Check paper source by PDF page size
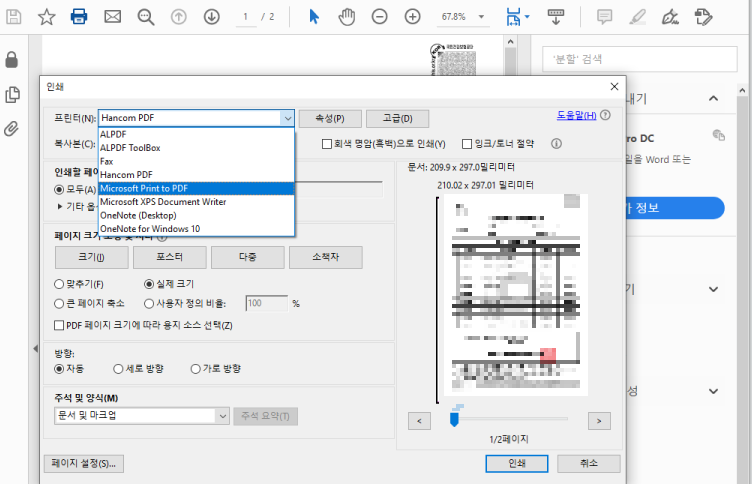The width and height of the screenshot is (752, 484). point(59,325)
